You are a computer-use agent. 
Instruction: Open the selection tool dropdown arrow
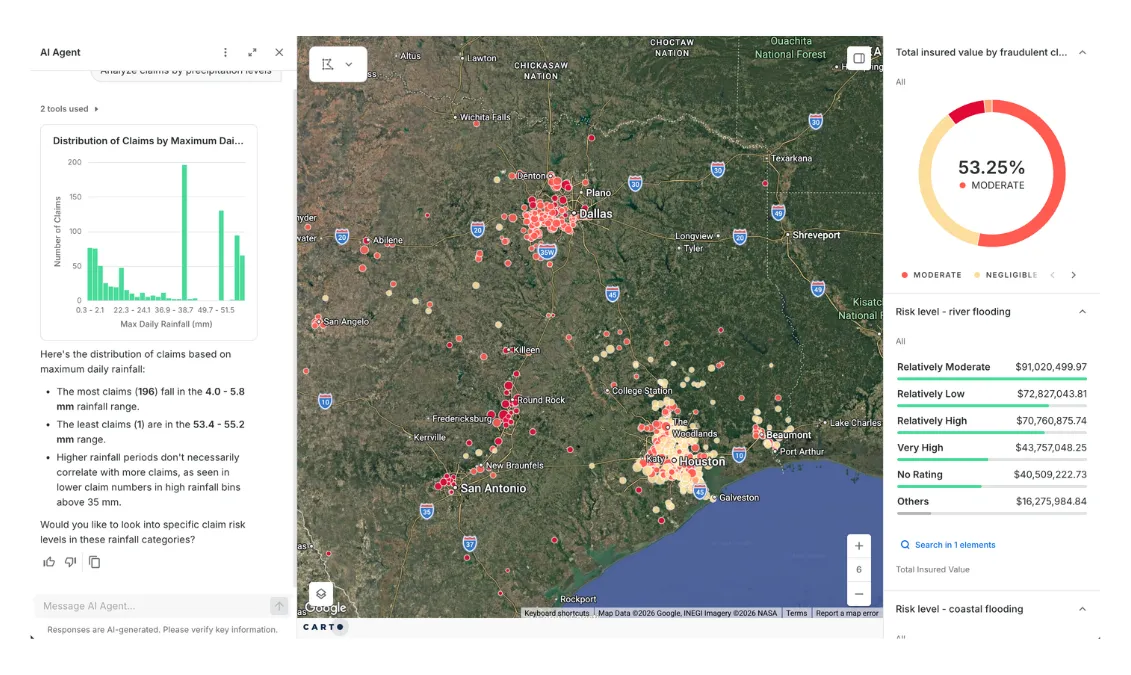(x=349, y=64)
